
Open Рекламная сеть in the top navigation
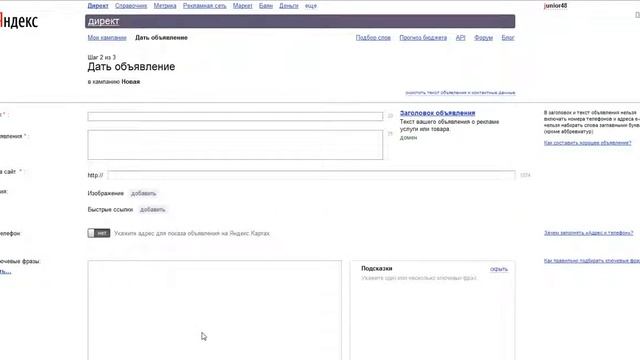[204, 6]
